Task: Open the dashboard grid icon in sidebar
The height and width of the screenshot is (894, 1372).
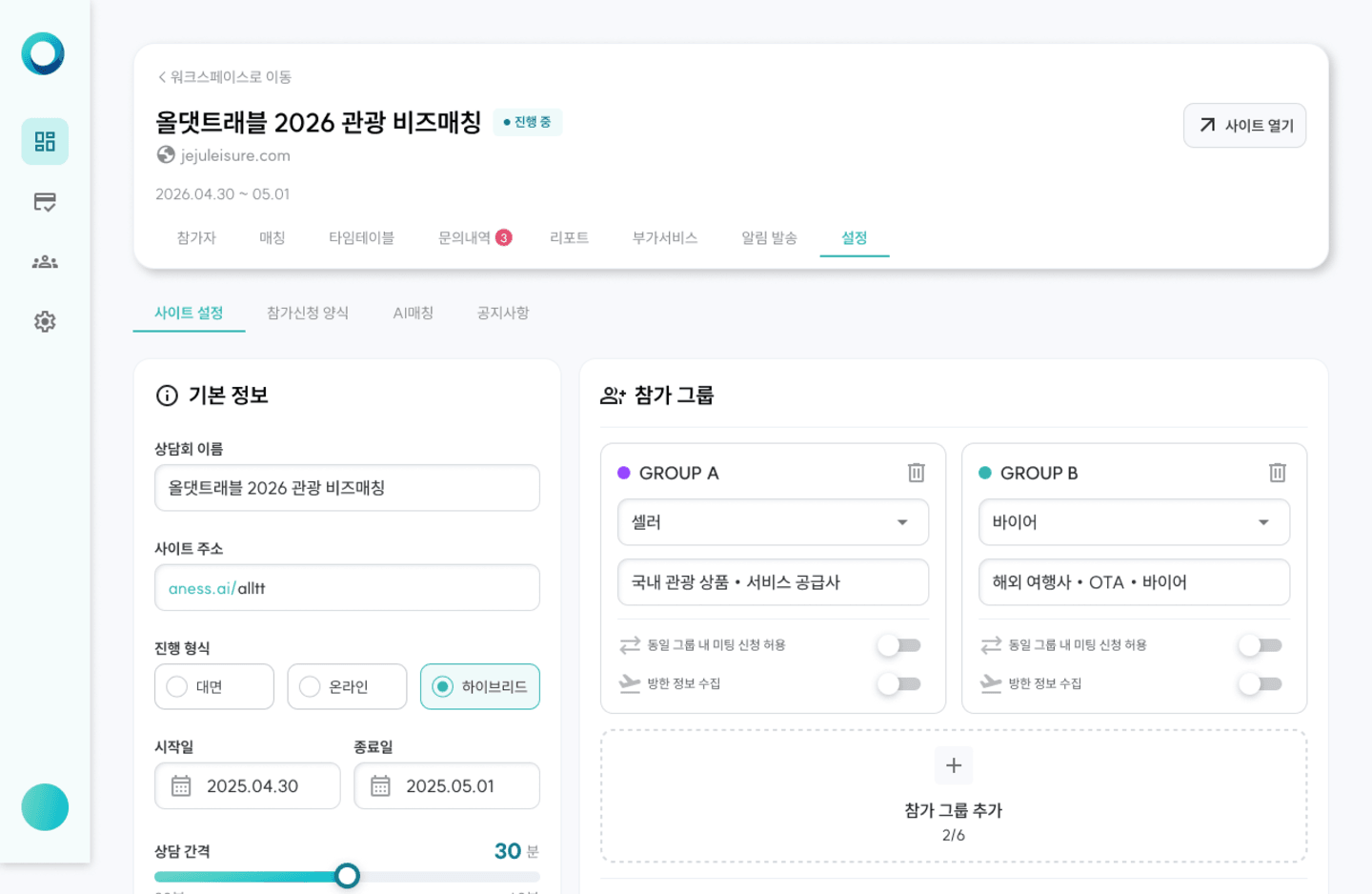Action: point(45,141)
